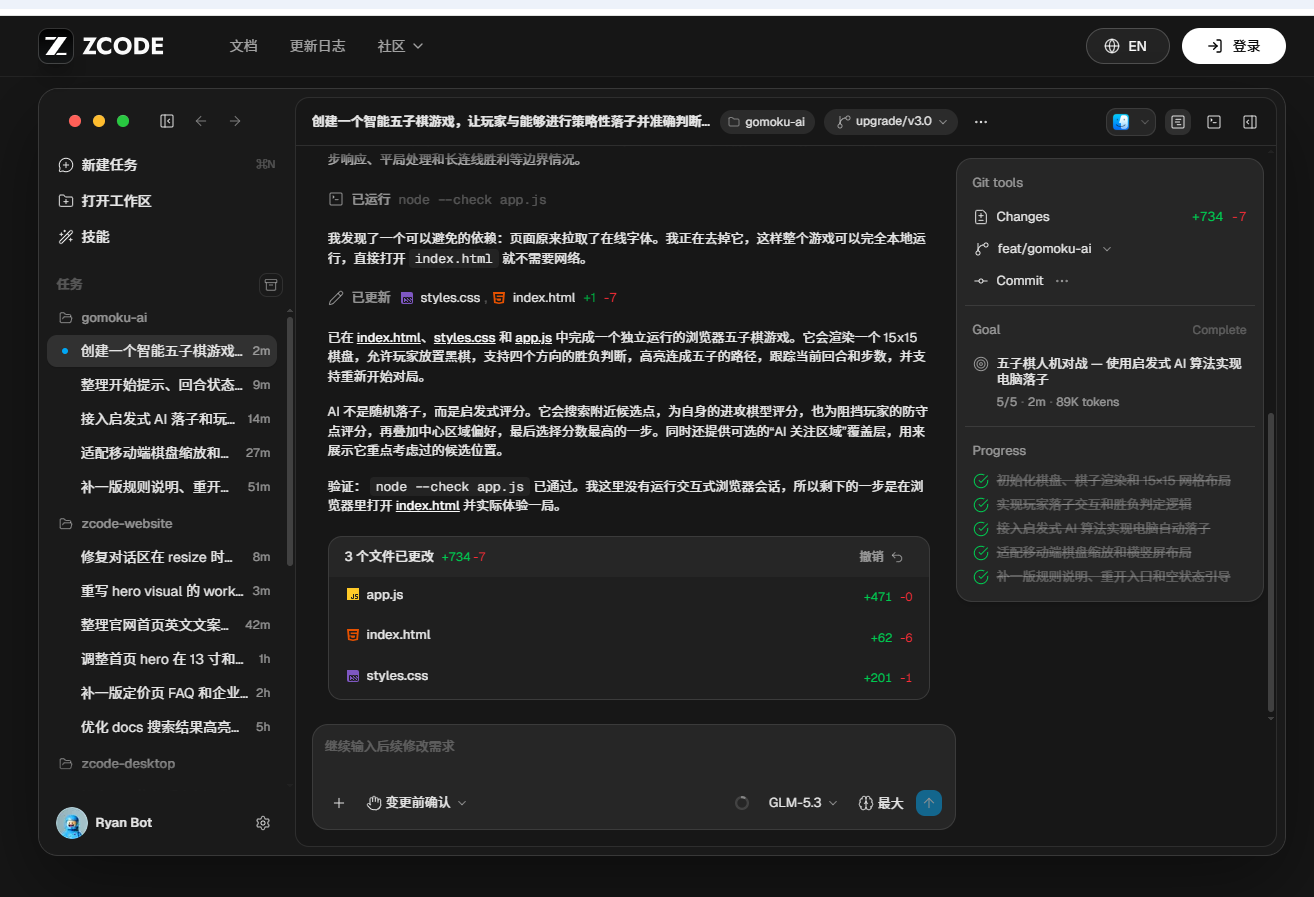Click 撤销 to undo file changes
1314x897 pixels.
881,557
